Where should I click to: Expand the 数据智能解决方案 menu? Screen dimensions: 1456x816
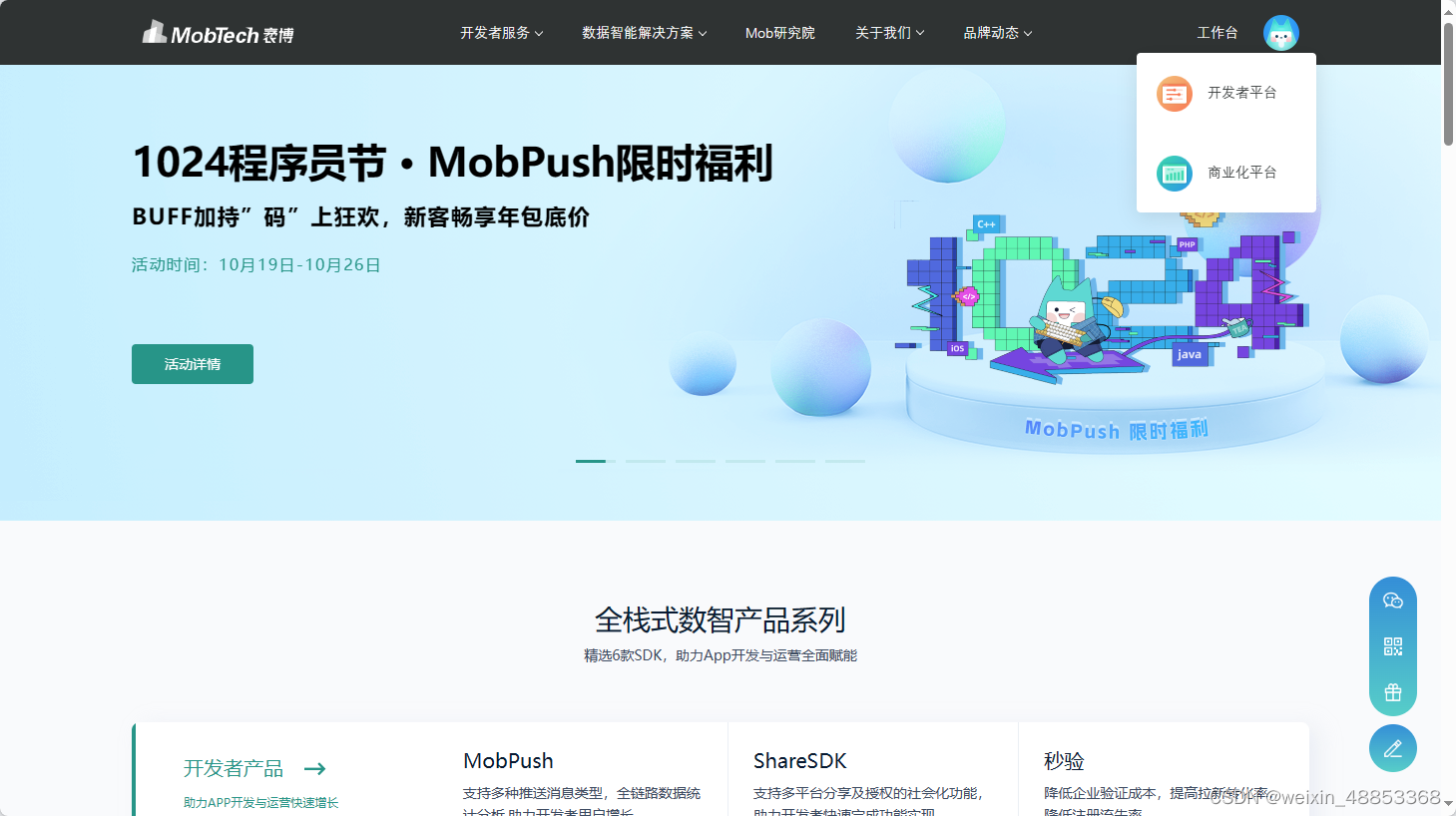click(645, 33)
